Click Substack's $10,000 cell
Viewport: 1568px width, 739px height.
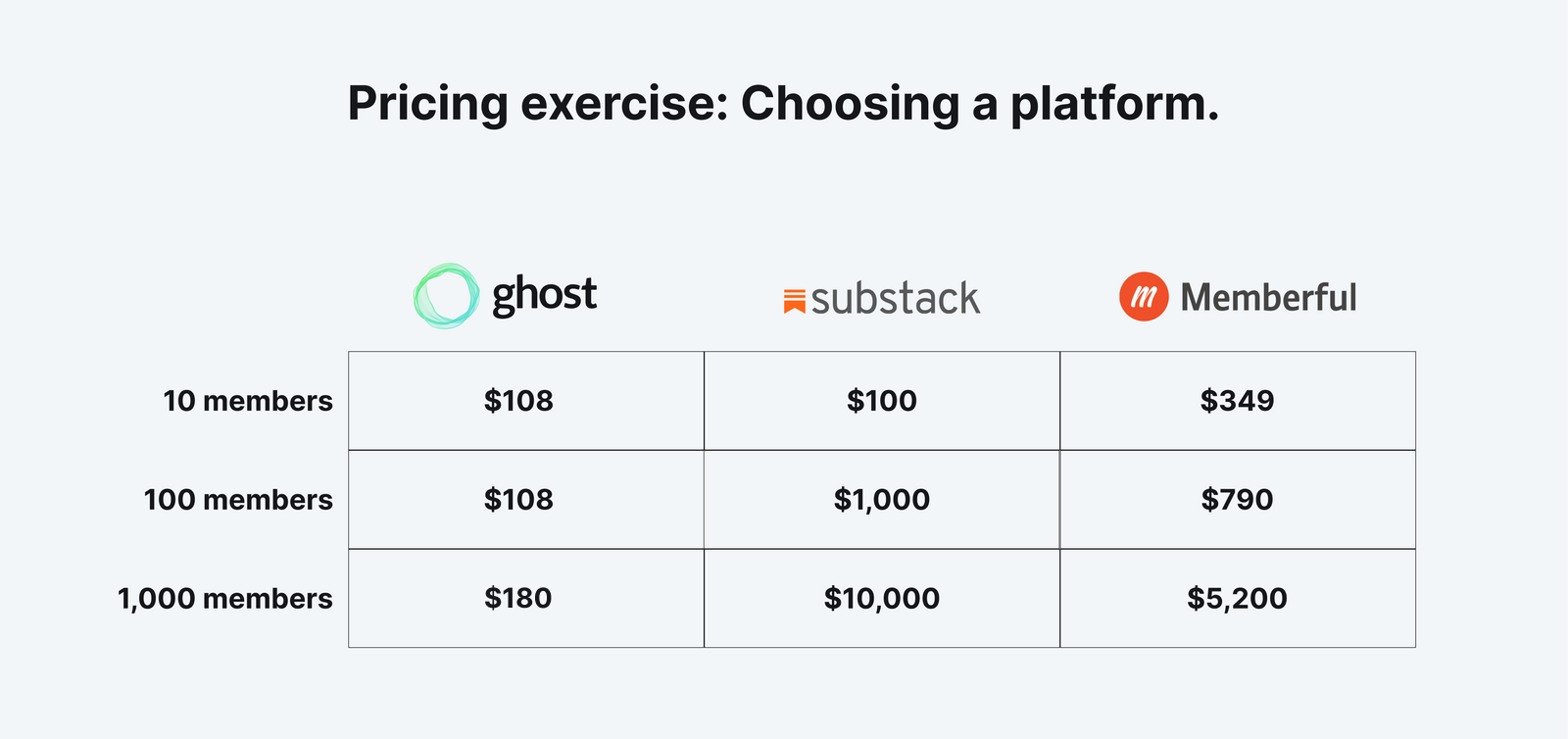[882, 598]
